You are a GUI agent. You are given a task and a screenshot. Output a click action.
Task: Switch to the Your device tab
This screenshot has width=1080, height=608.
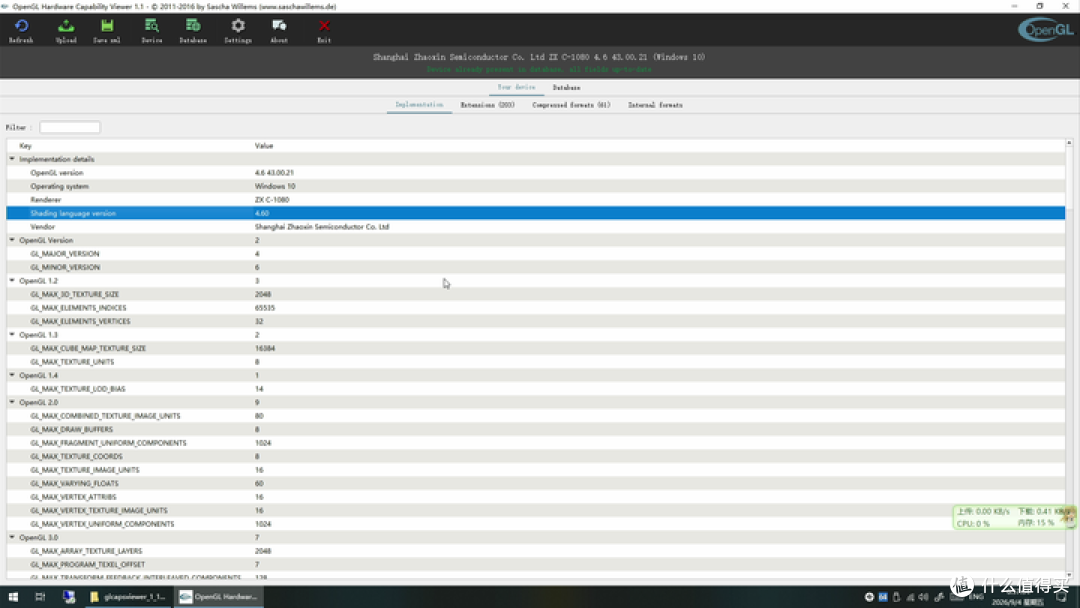click(x=517, y=87)
